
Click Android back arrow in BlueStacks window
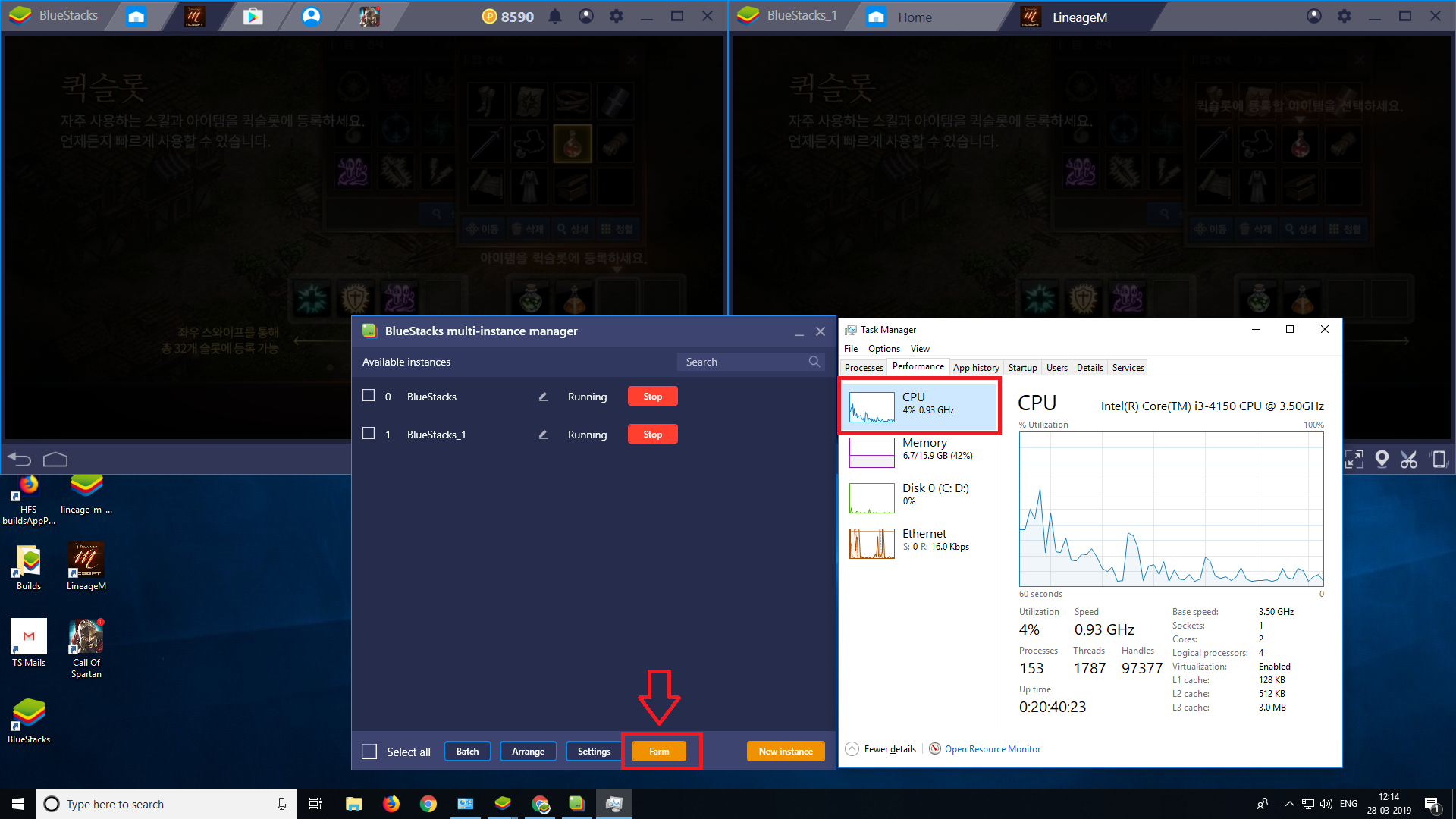[19, 459]
